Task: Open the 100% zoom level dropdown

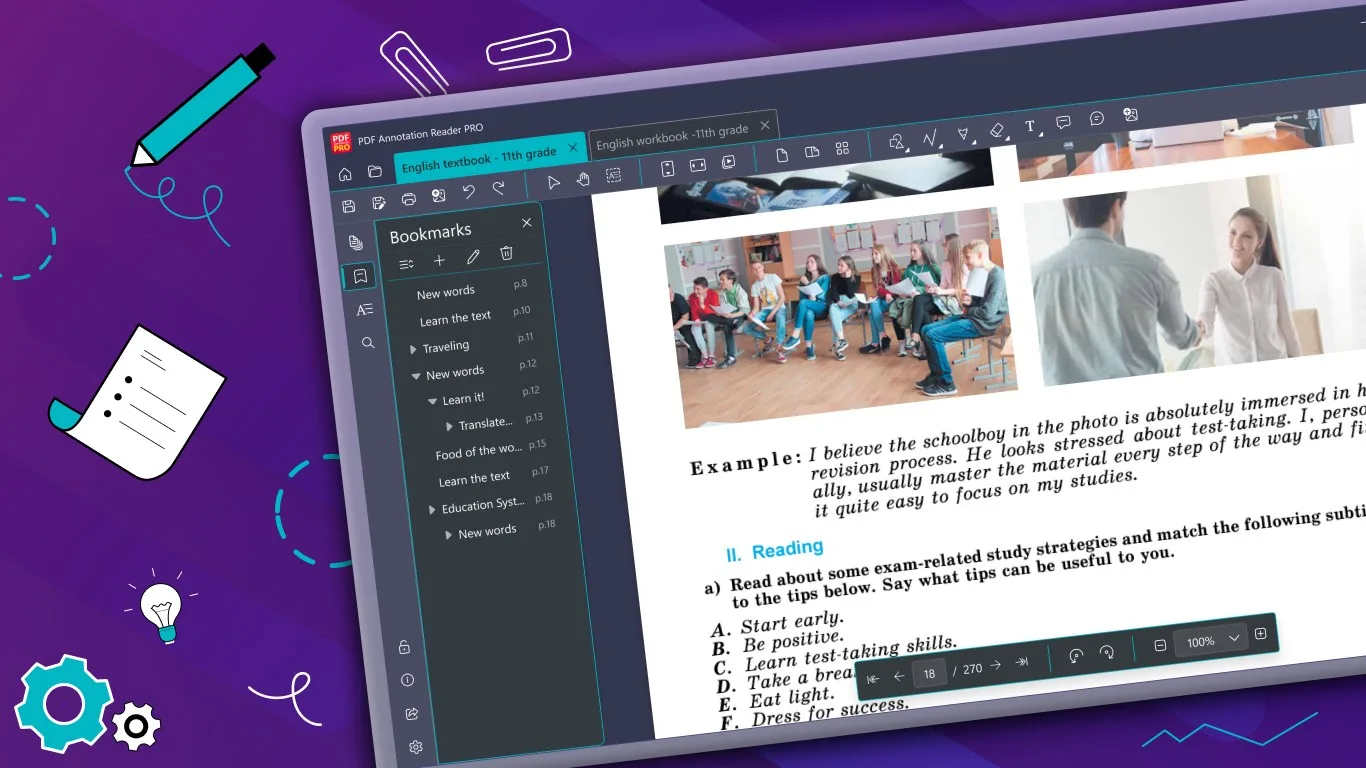Action: 1211,640
